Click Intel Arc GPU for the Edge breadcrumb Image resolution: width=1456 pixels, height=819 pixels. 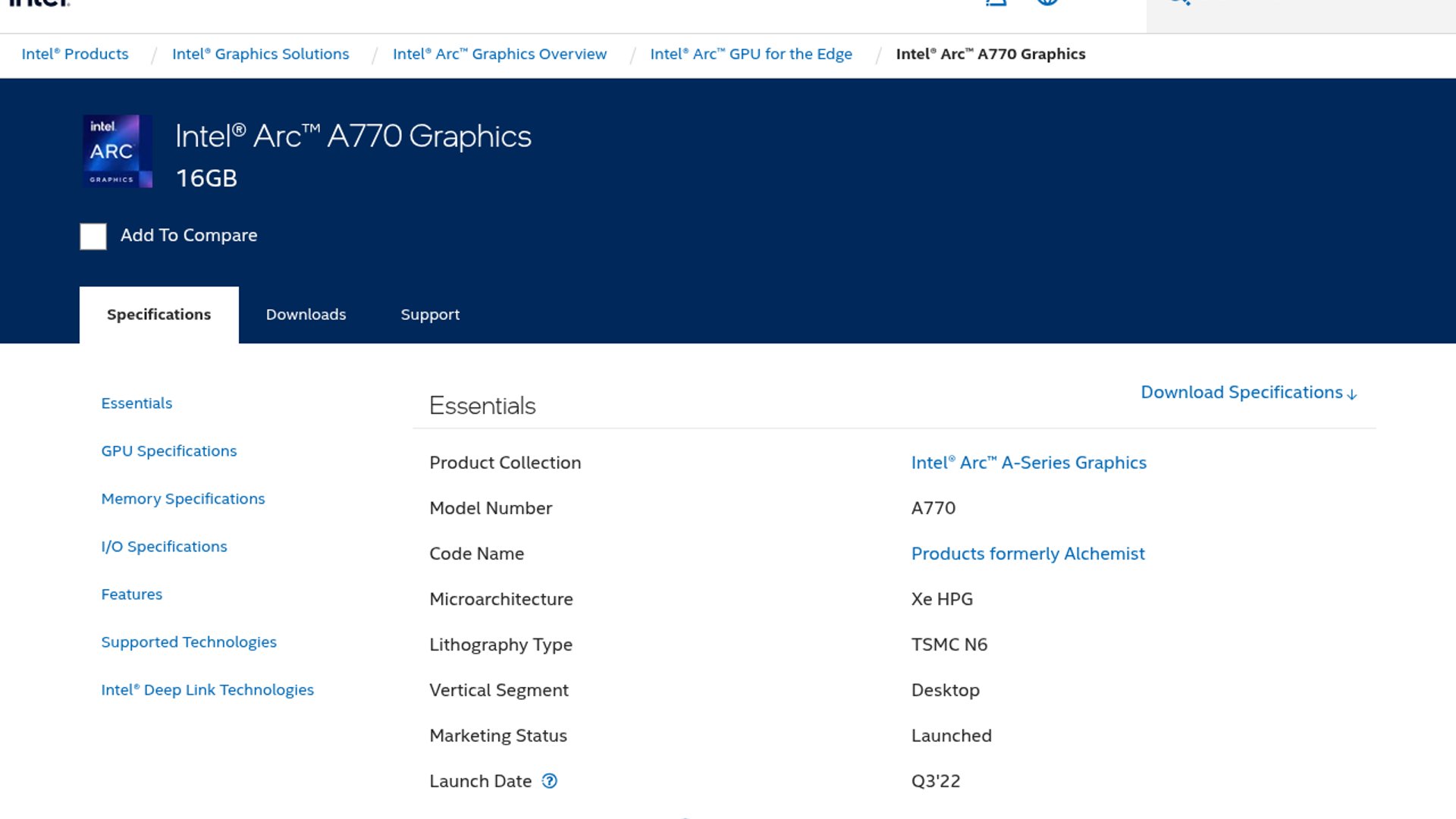pyautogui.click(x=751, y=54)
